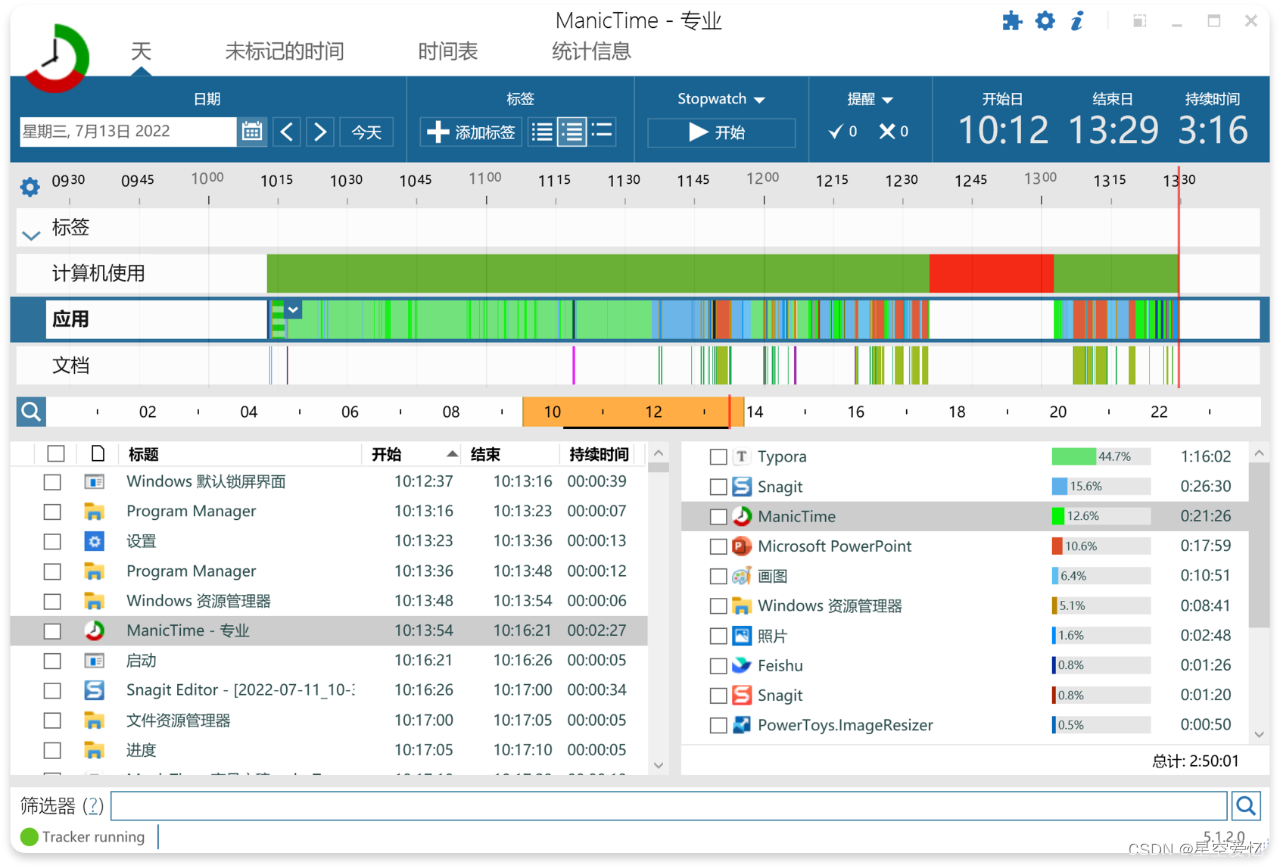Click the PowerToys.ImageResizer icon
The height and width of the screenshot is (868, 1280).
point(741,725)
